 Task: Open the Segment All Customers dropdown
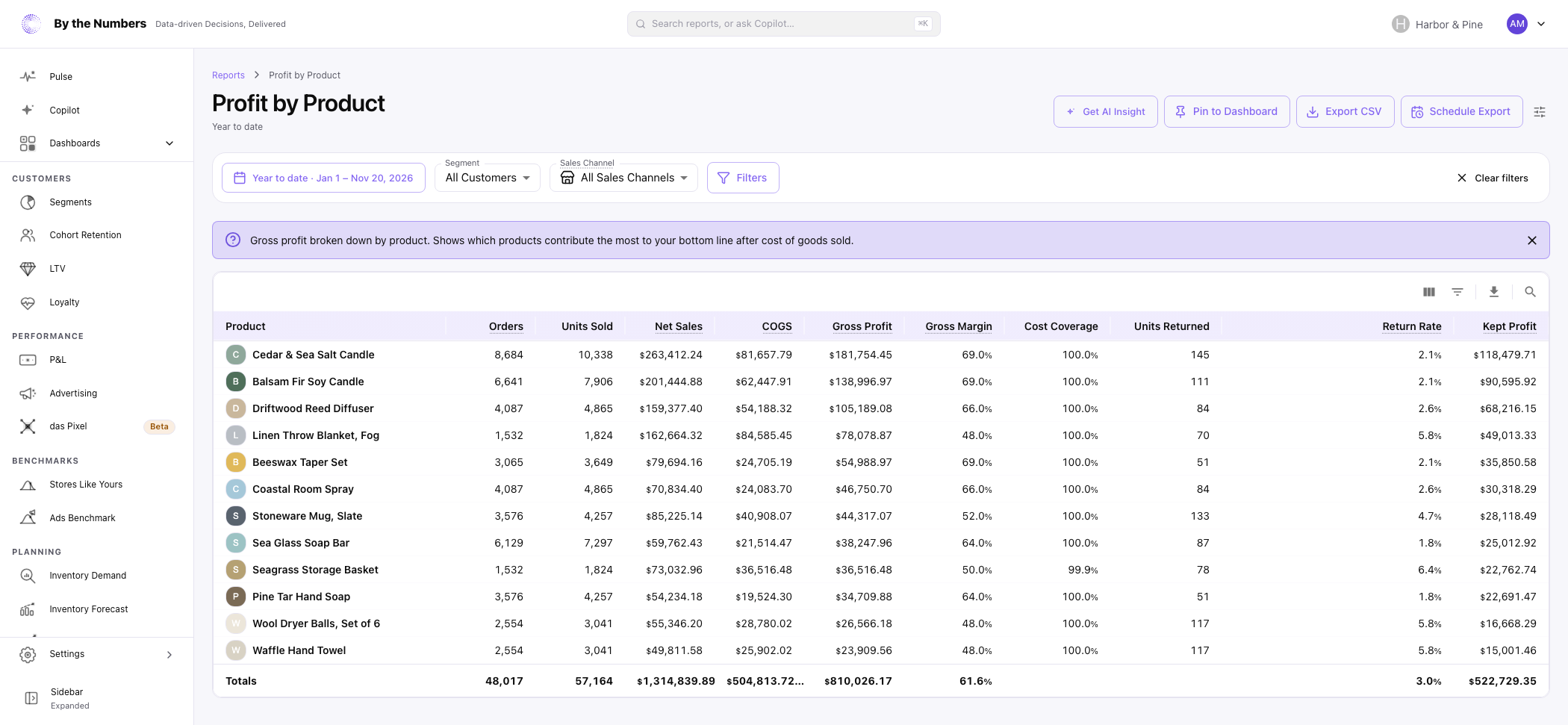(x=488, y=178)
